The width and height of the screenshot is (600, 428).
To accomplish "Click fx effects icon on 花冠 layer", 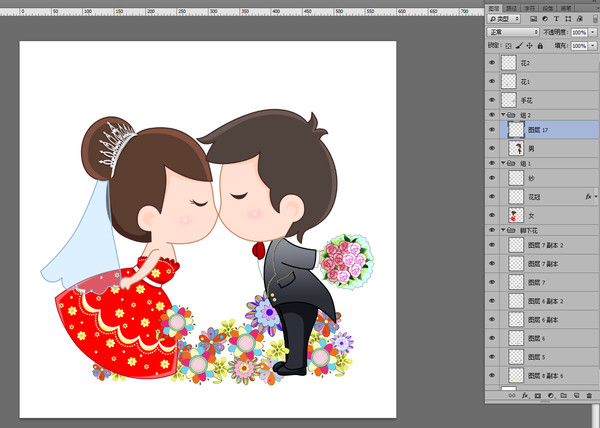I will (x=588, y=197).
